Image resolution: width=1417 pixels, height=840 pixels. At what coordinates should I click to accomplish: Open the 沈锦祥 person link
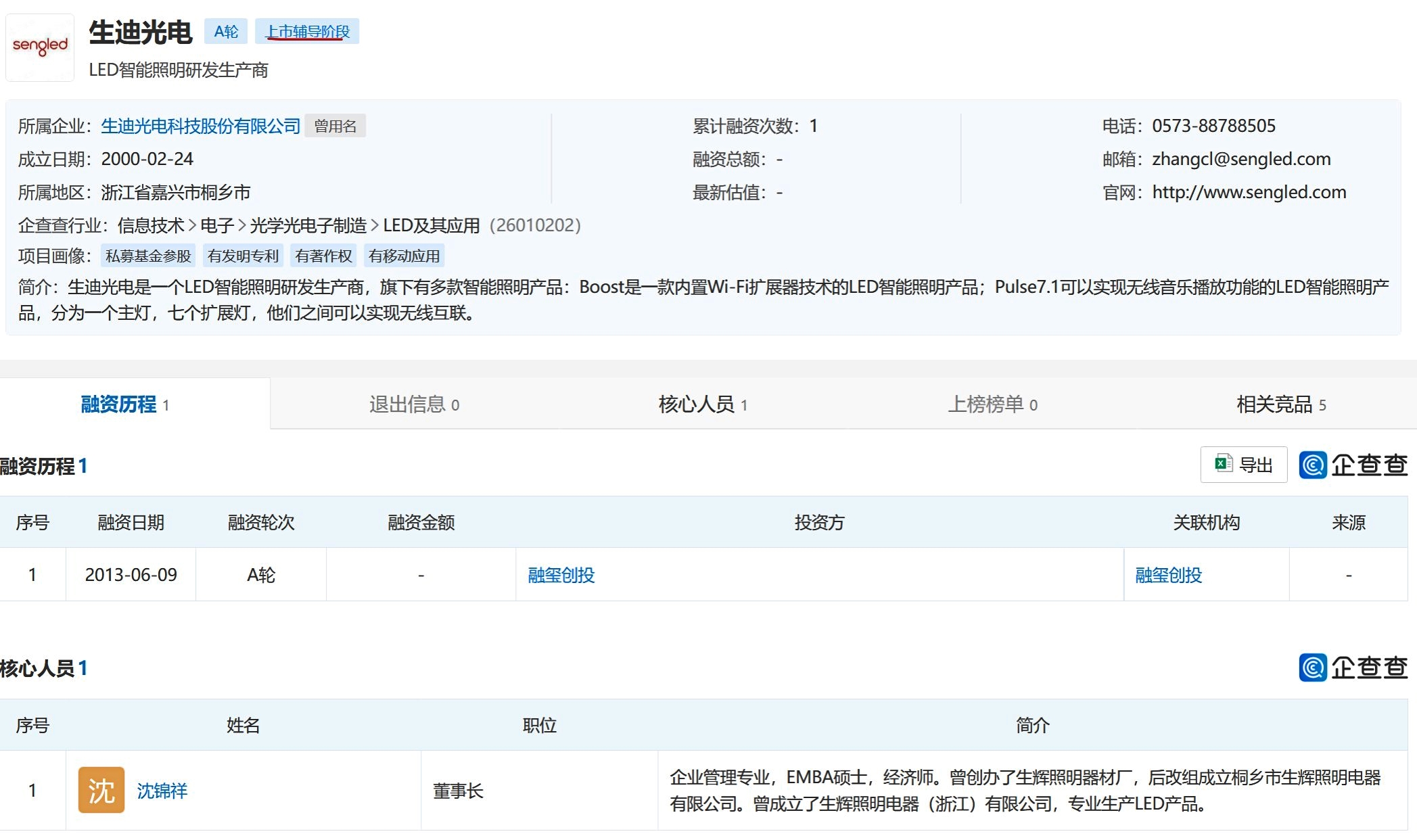pyautogui.click(x=162, y=791)
